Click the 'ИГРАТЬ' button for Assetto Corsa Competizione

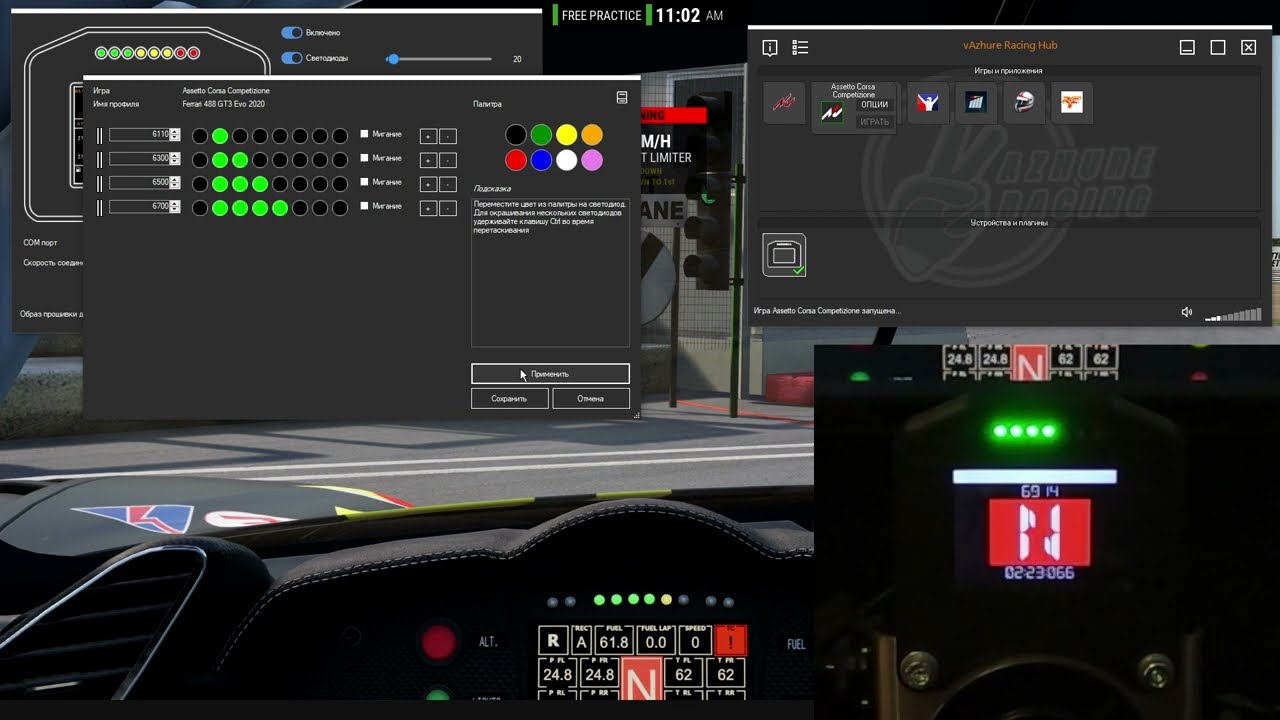pos(874,122)
